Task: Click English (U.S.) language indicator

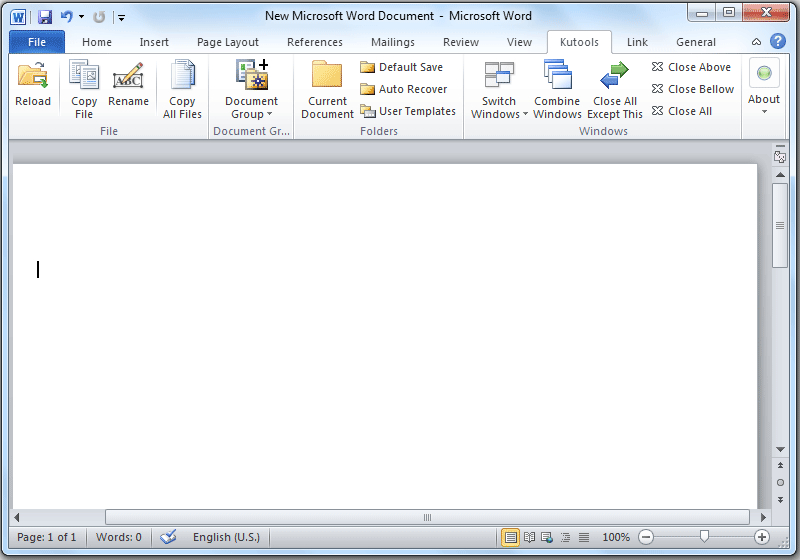Action: point(226,537)
